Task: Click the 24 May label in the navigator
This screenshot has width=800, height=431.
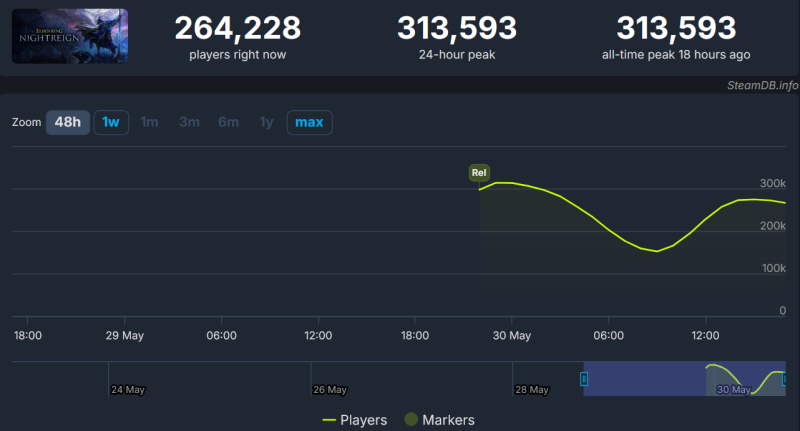Action: (128, 389)
